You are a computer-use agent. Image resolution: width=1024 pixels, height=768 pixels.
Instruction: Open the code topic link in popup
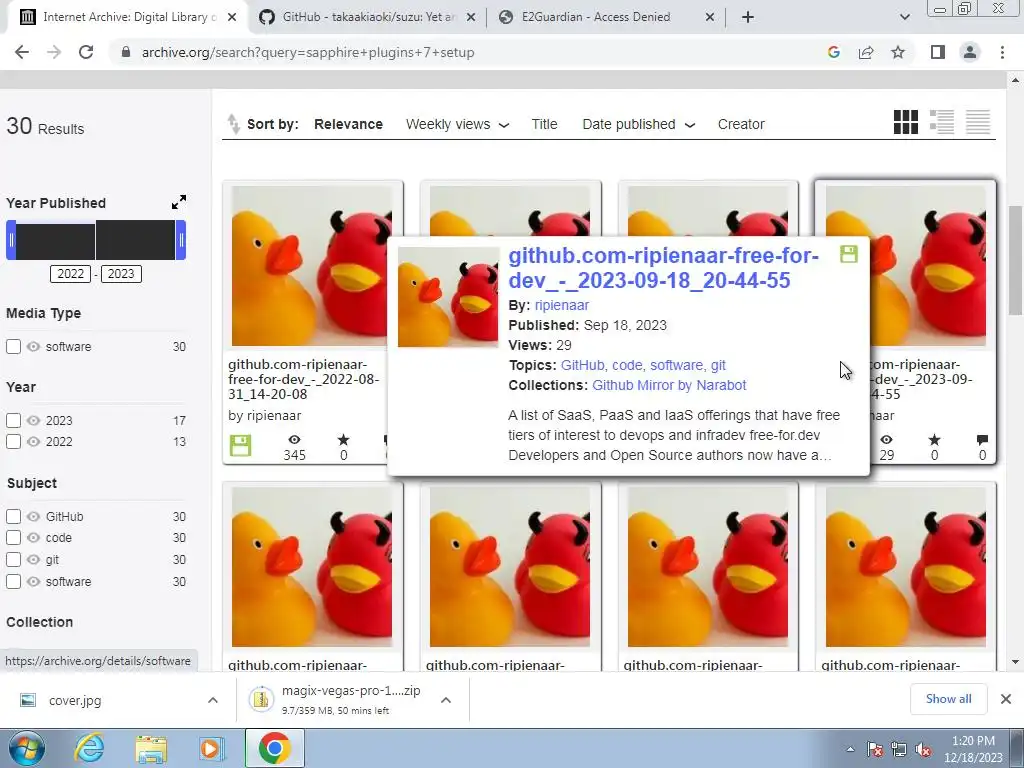627,365
